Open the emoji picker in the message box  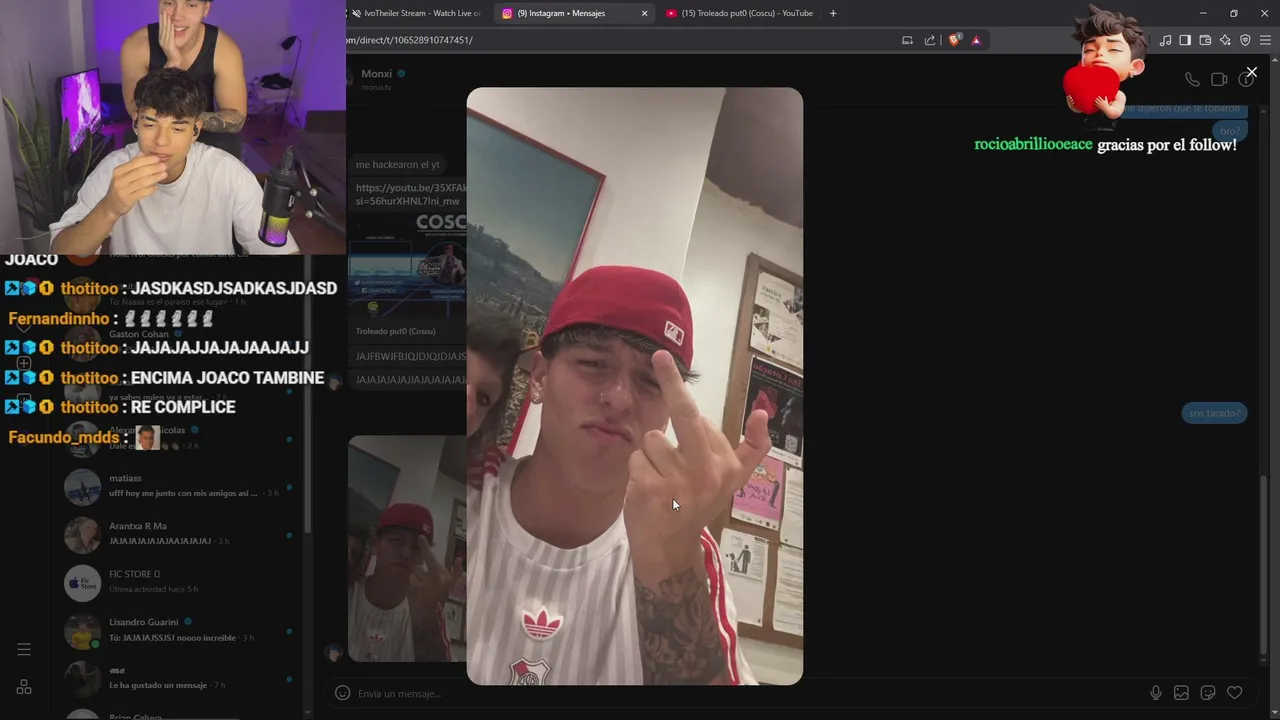coord(342,693)
